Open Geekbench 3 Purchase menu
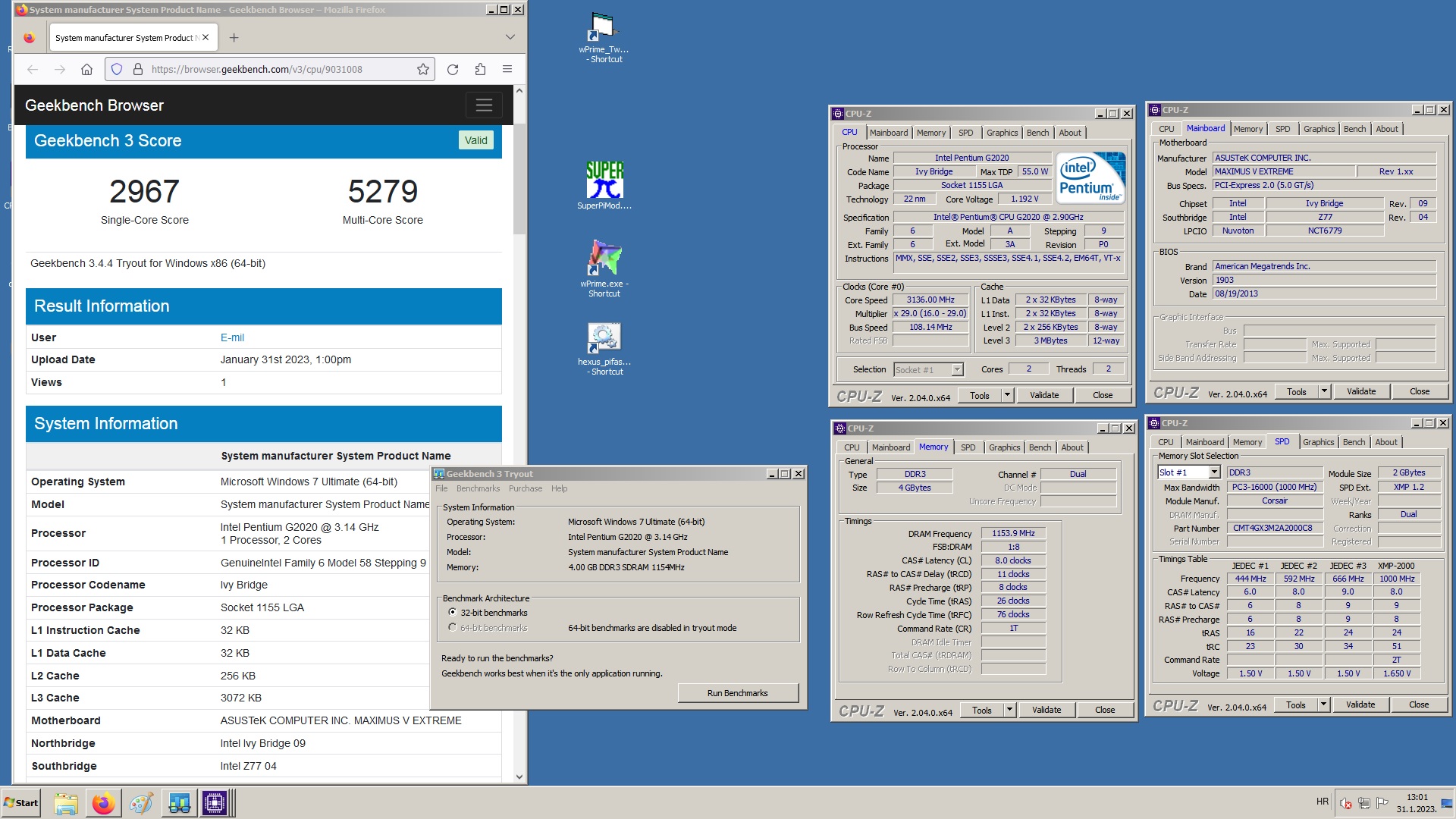The width and height of the screenshot is (1456, 819). click(x=526, y=488)
